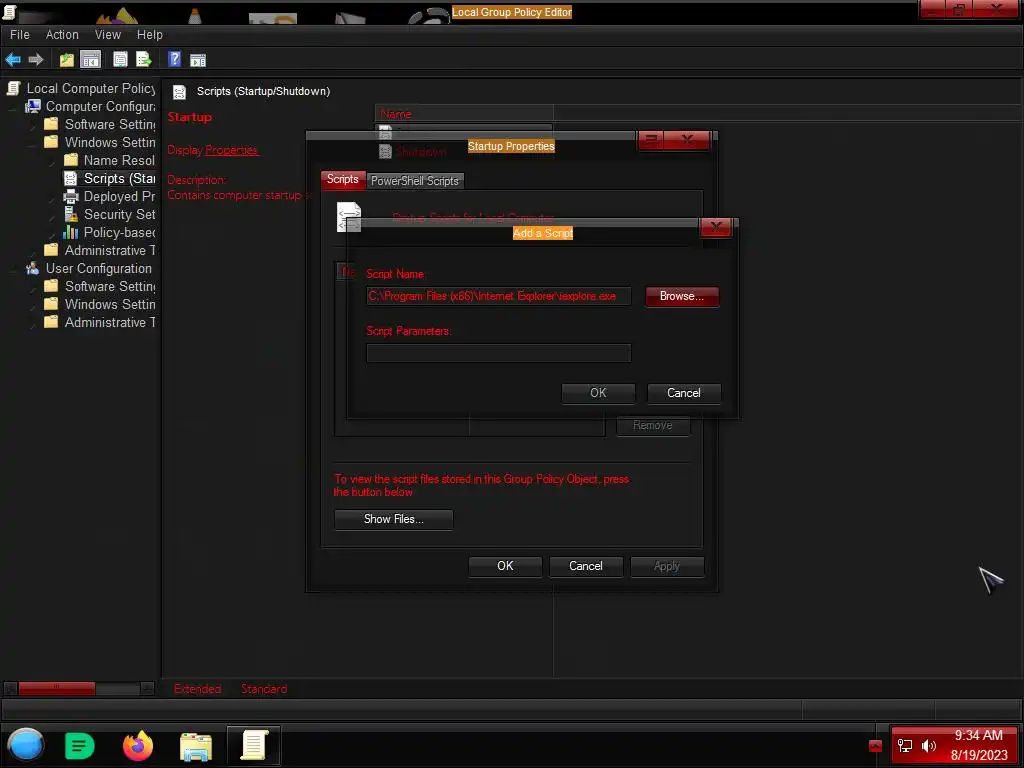This screenshot has width=1024, height=768.
Task: Click the Name column header
Action: pos(464,114)
